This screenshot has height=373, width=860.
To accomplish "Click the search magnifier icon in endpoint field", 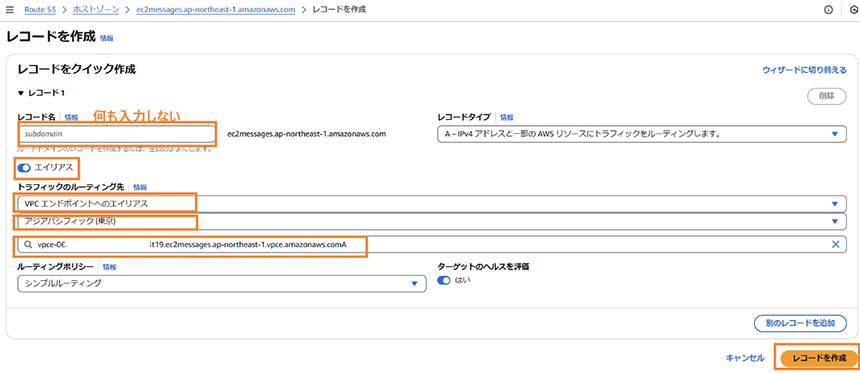I will tap(27, 245).
